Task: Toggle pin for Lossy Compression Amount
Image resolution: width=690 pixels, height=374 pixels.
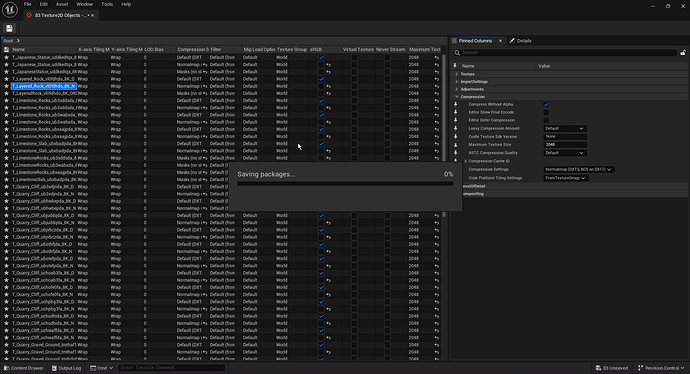Action: tap(455, 128)
